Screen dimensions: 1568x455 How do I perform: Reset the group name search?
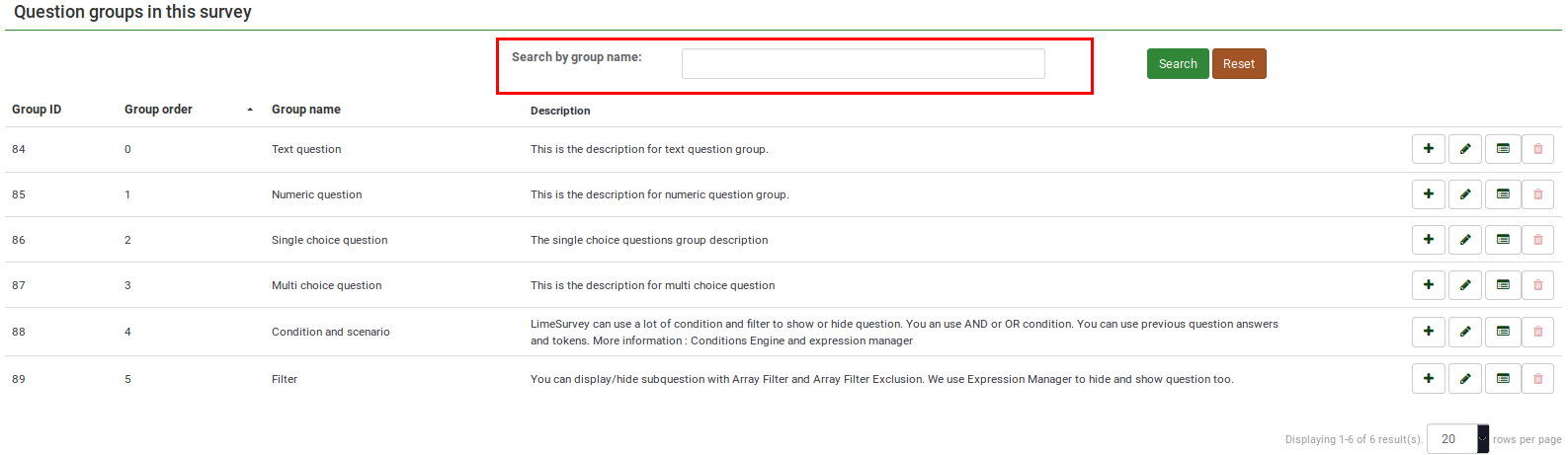pos(1238,64)
